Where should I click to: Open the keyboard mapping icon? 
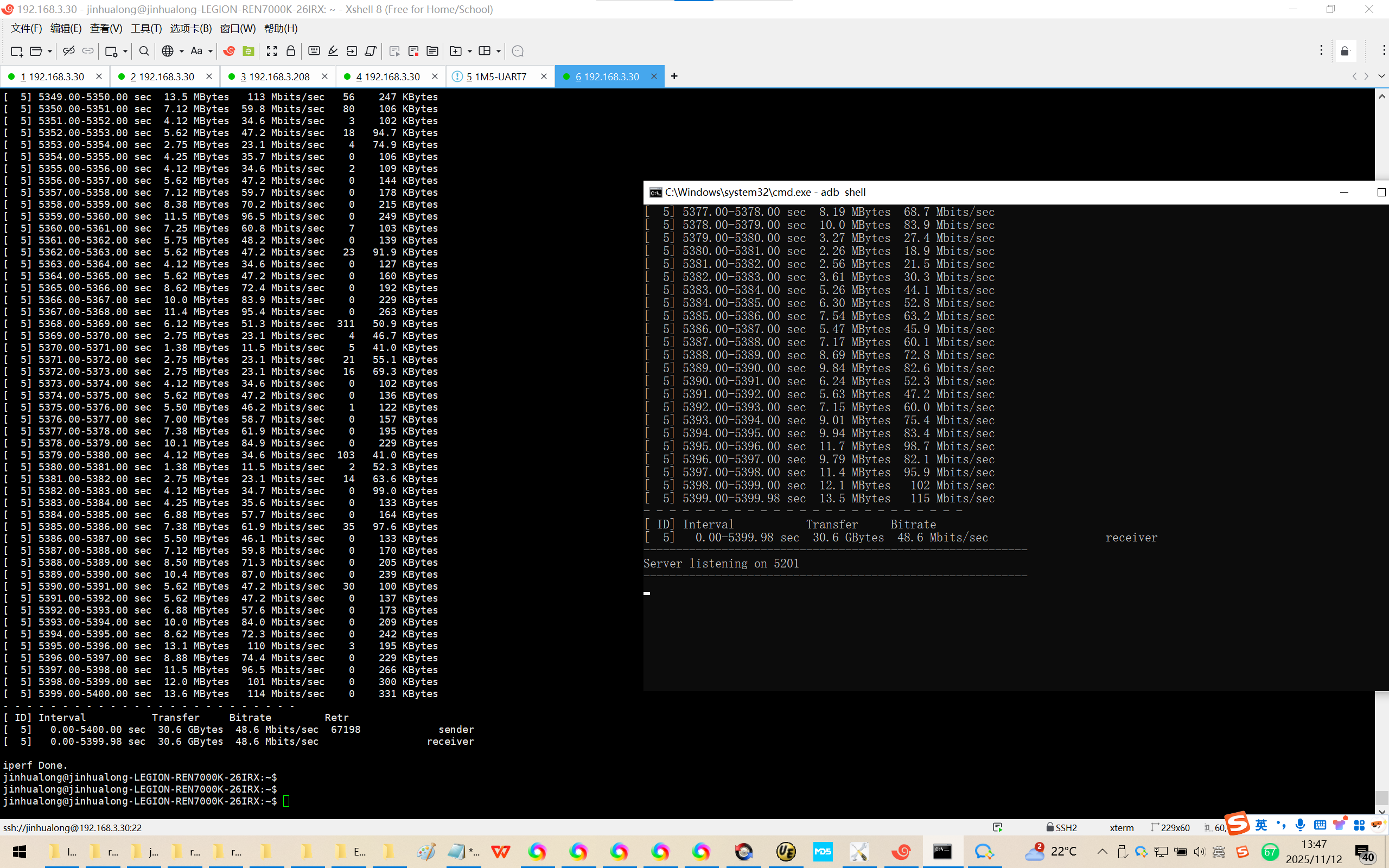point(314,51)
